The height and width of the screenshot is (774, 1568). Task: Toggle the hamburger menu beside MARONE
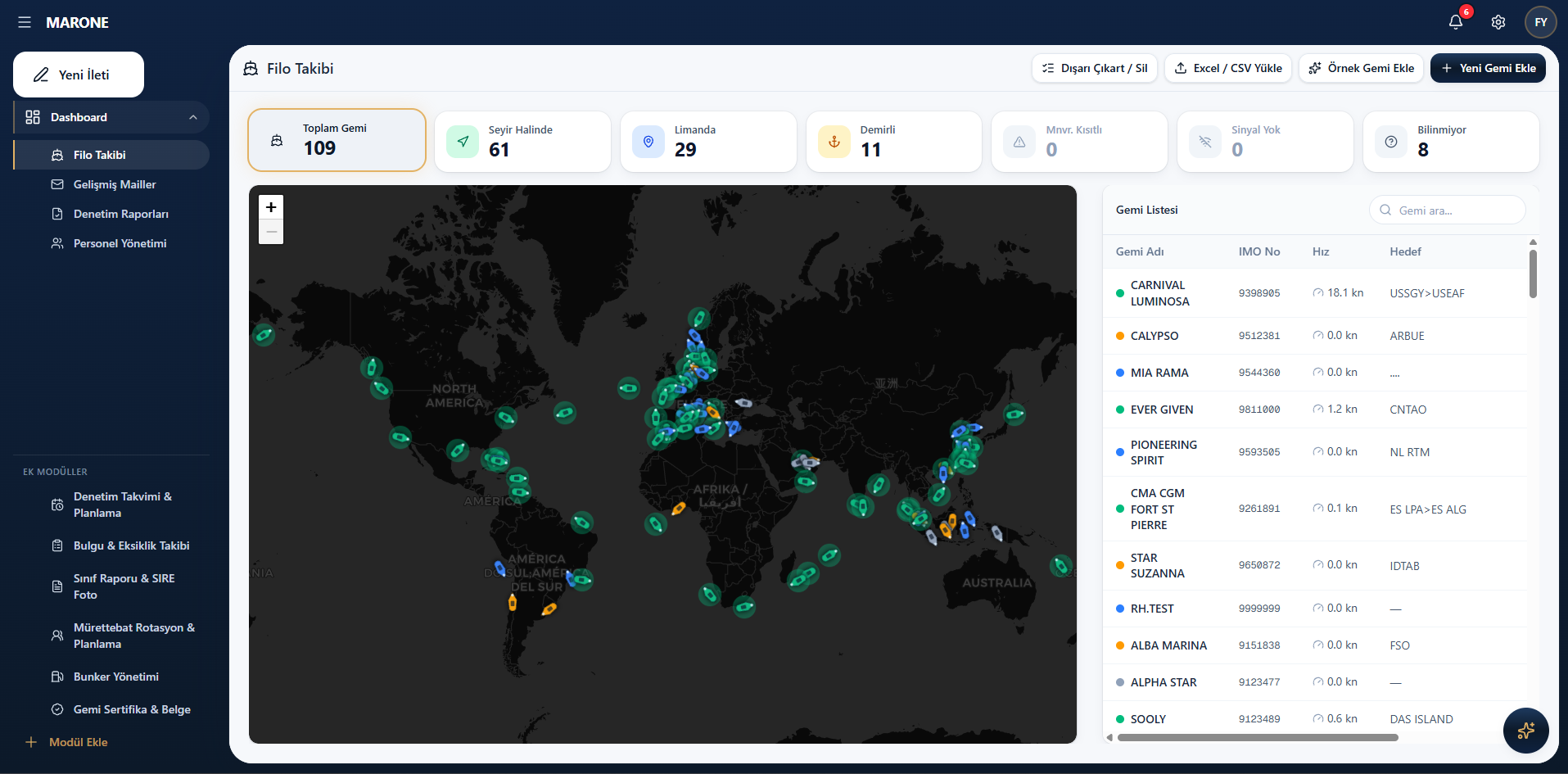25,22
